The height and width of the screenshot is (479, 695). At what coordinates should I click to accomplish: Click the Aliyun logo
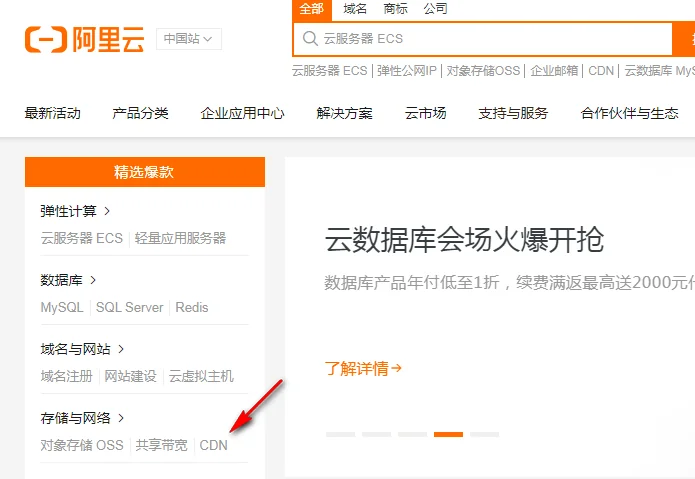(x=84, y=39)
